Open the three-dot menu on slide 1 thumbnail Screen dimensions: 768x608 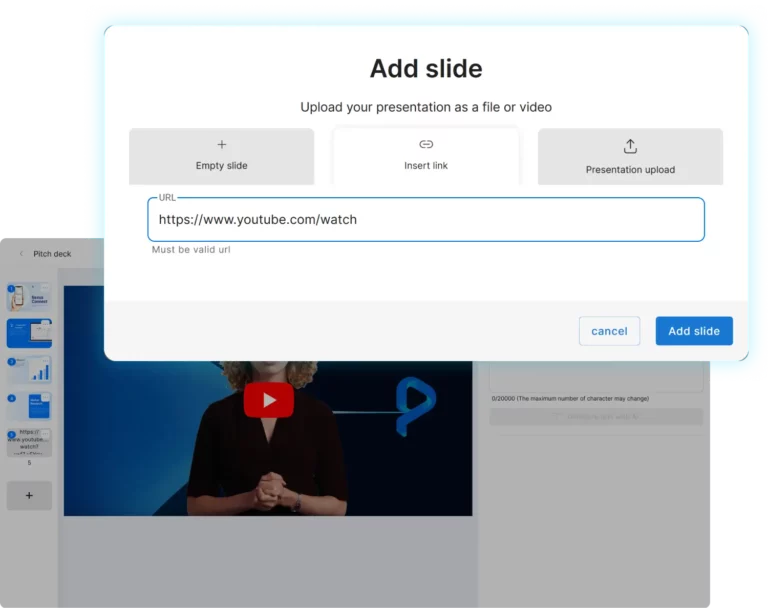[x=45, y=287]
